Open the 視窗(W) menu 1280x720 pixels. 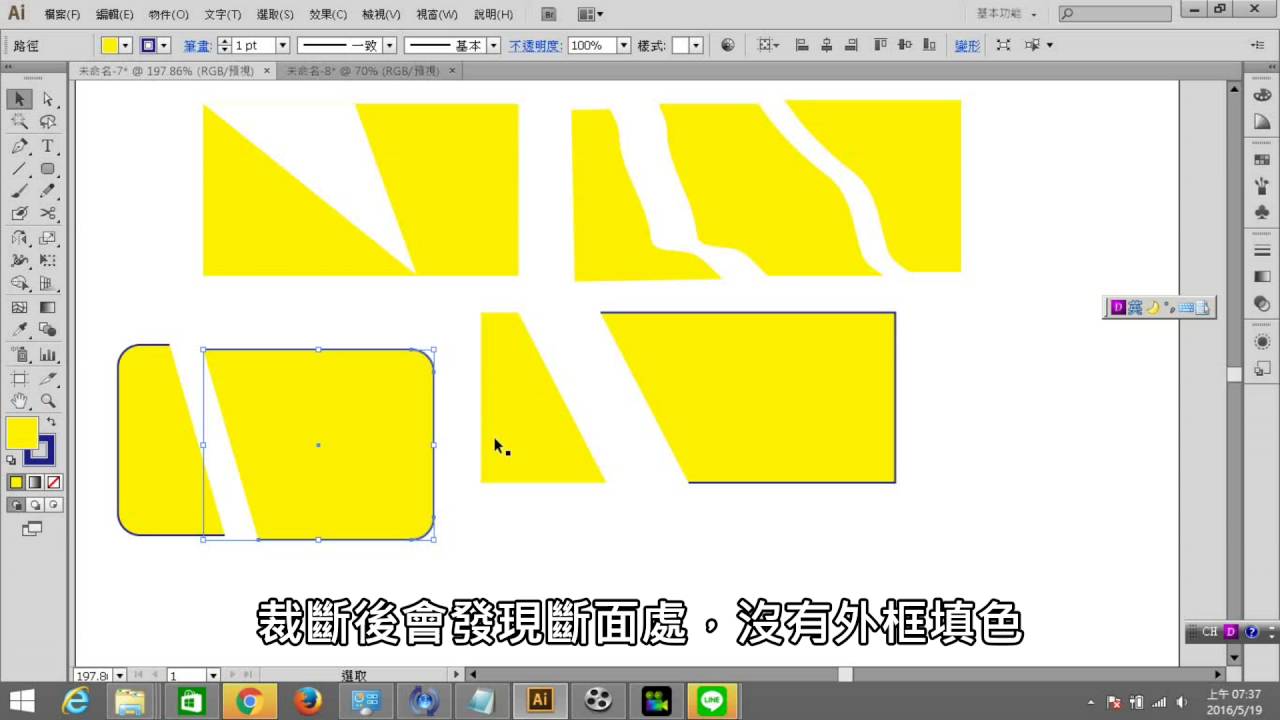[436, 15]
